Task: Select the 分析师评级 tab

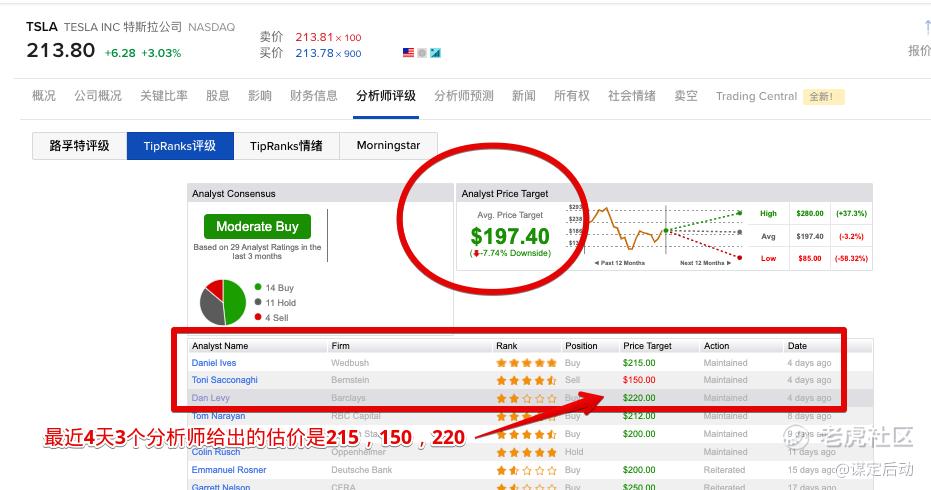Action: pos(386,96)
